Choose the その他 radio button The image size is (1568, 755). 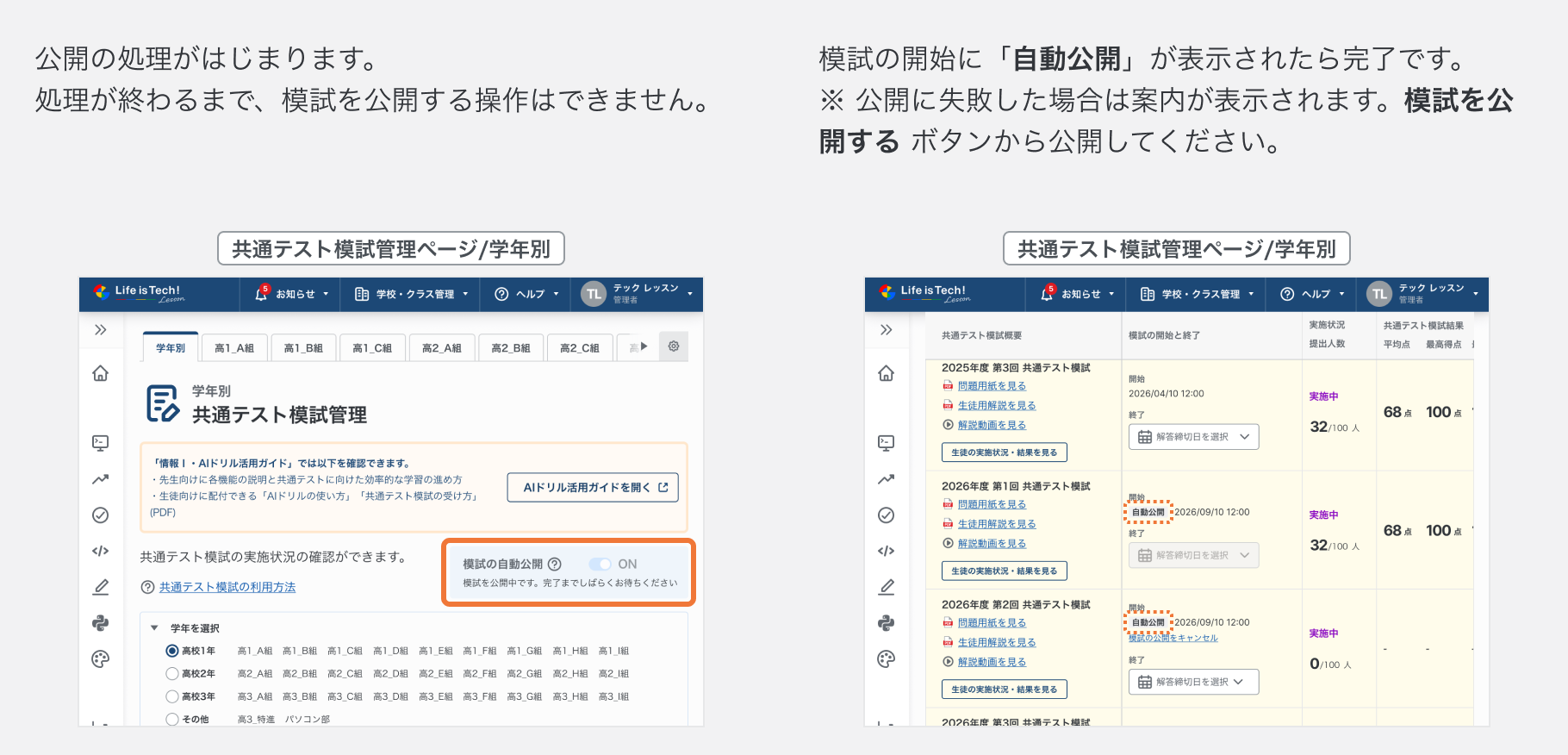click(x=172, y=719)
